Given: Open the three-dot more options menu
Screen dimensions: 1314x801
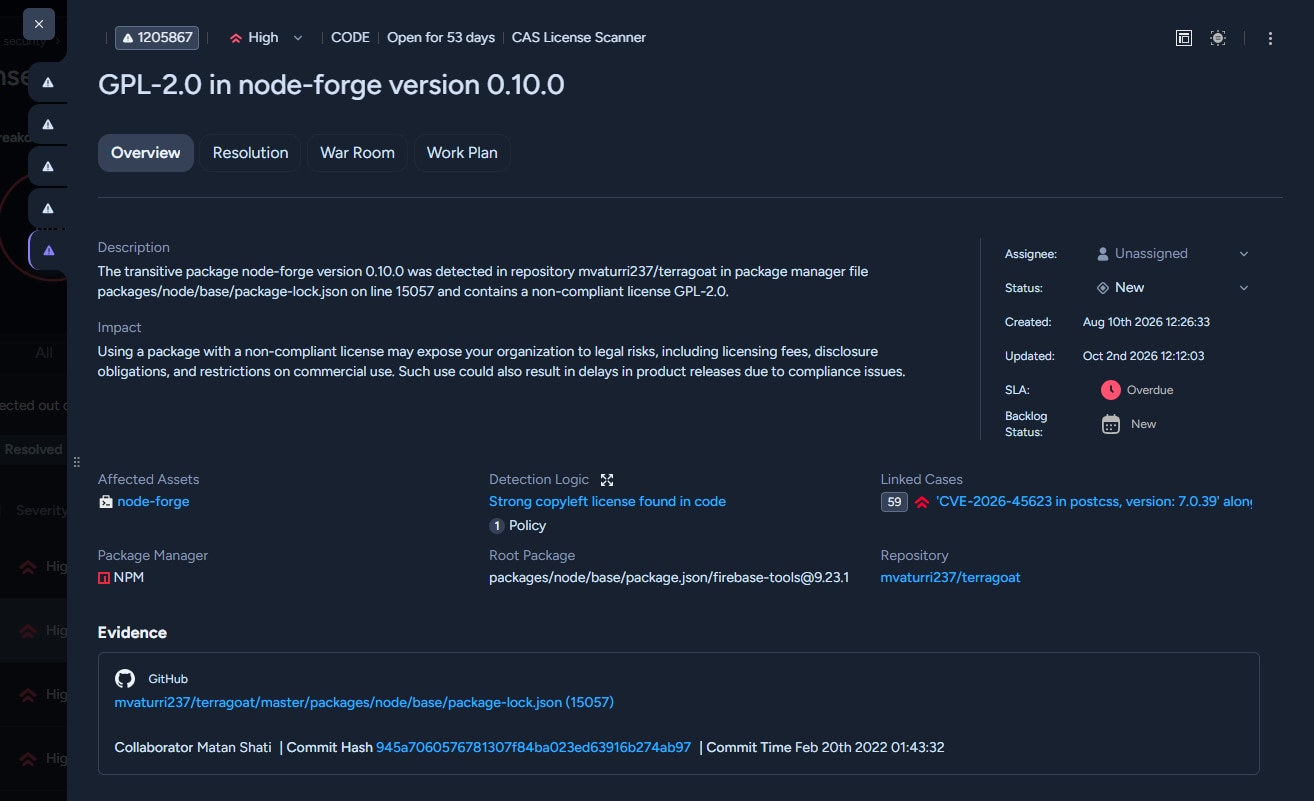Looking at the screenshot, I should tap(1270, 38).
